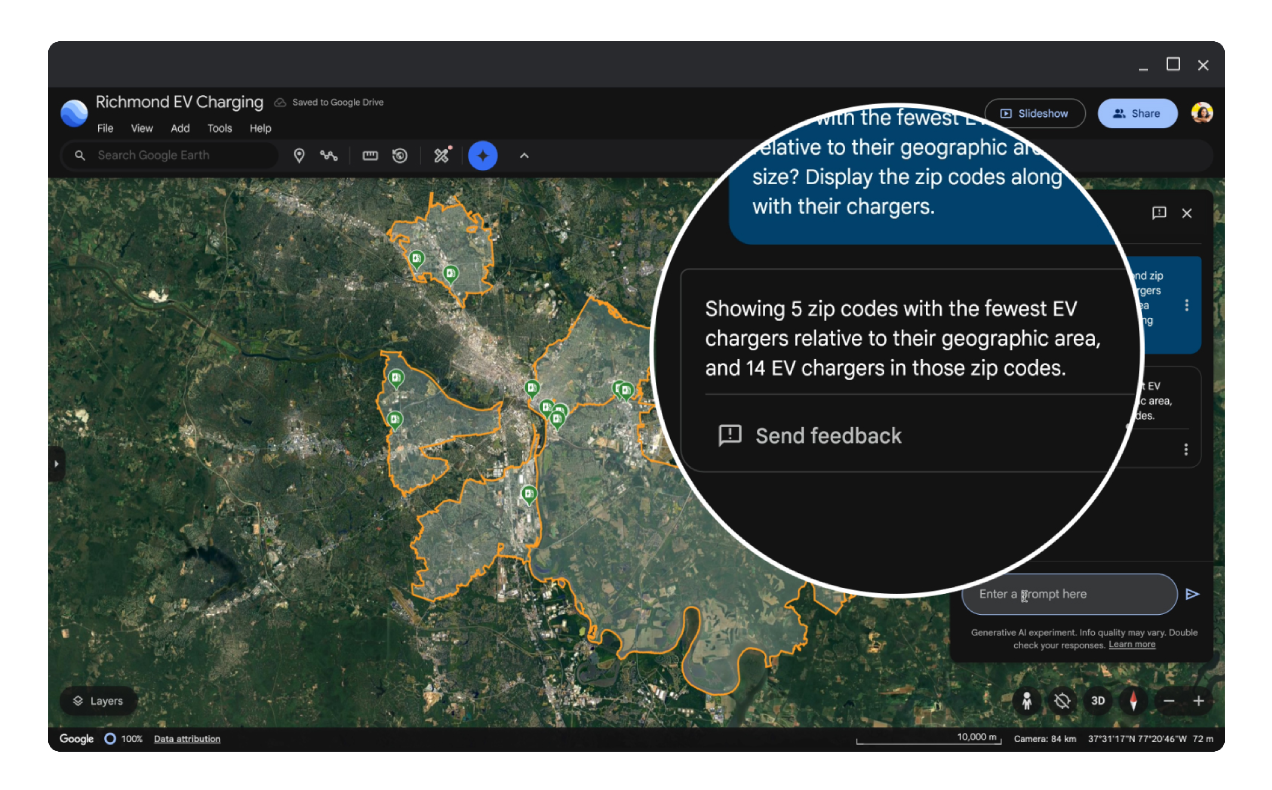This screenshot has height=790, width=1272.
Task: Click the Data attribution link
Action: coord(187,739)
